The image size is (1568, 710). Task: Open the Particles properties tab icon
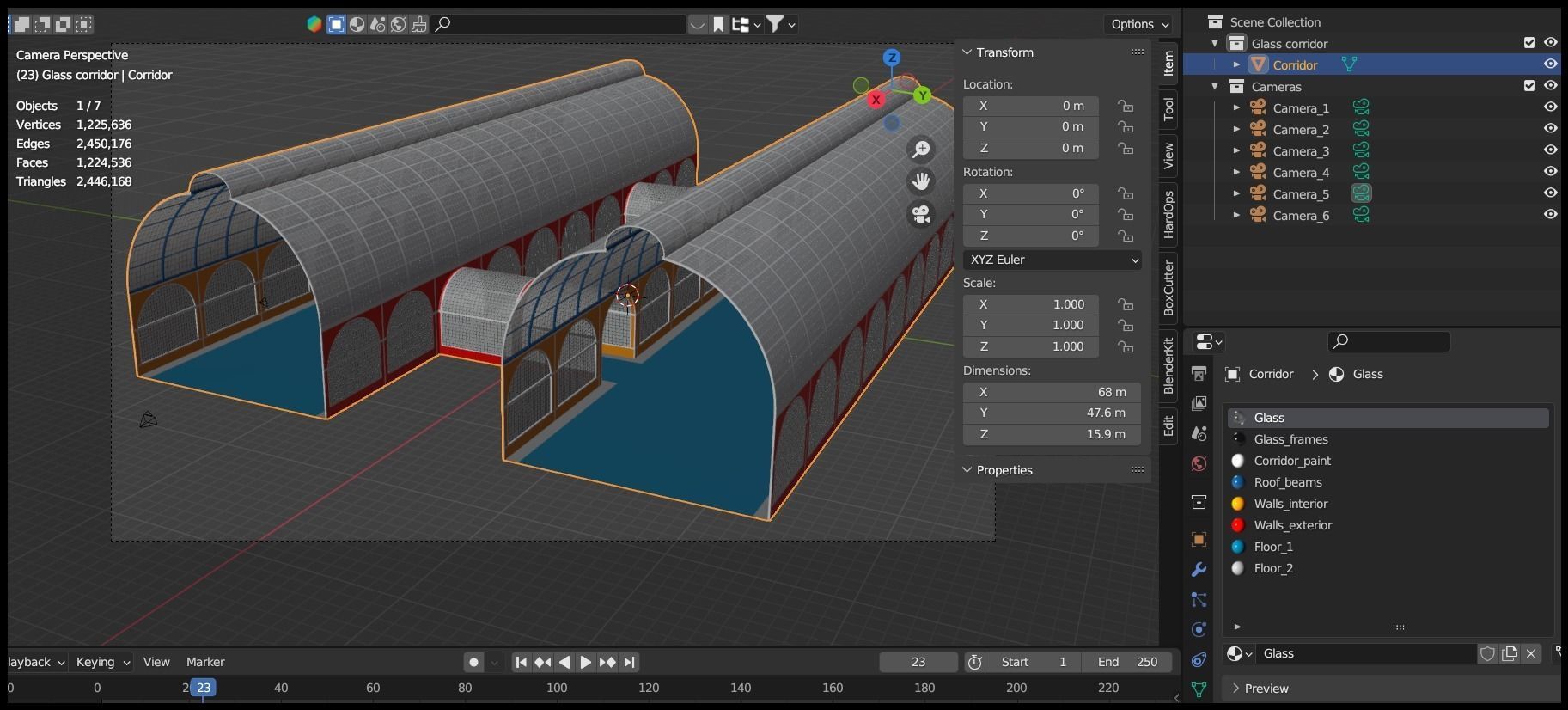[1199, 600]
